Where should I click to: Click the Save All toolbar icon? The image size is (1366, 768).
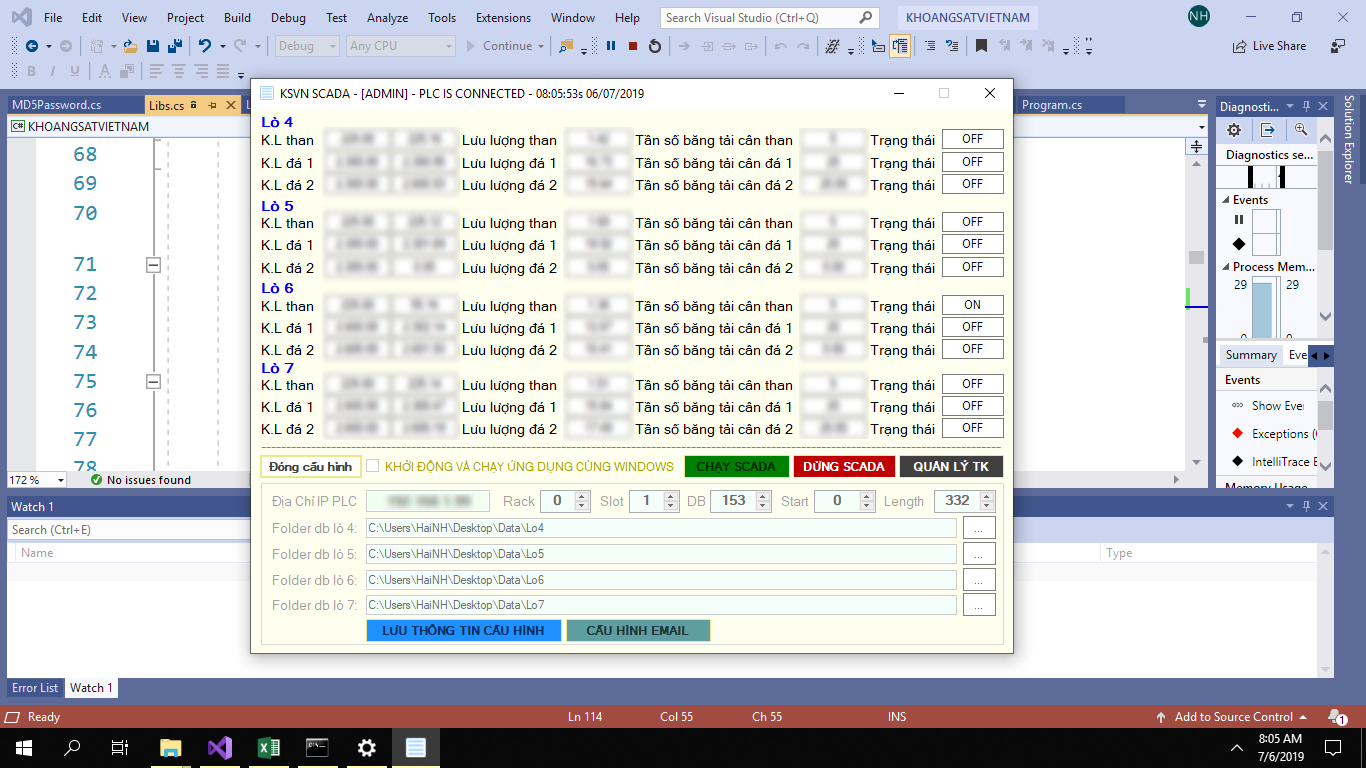[175, 46]
